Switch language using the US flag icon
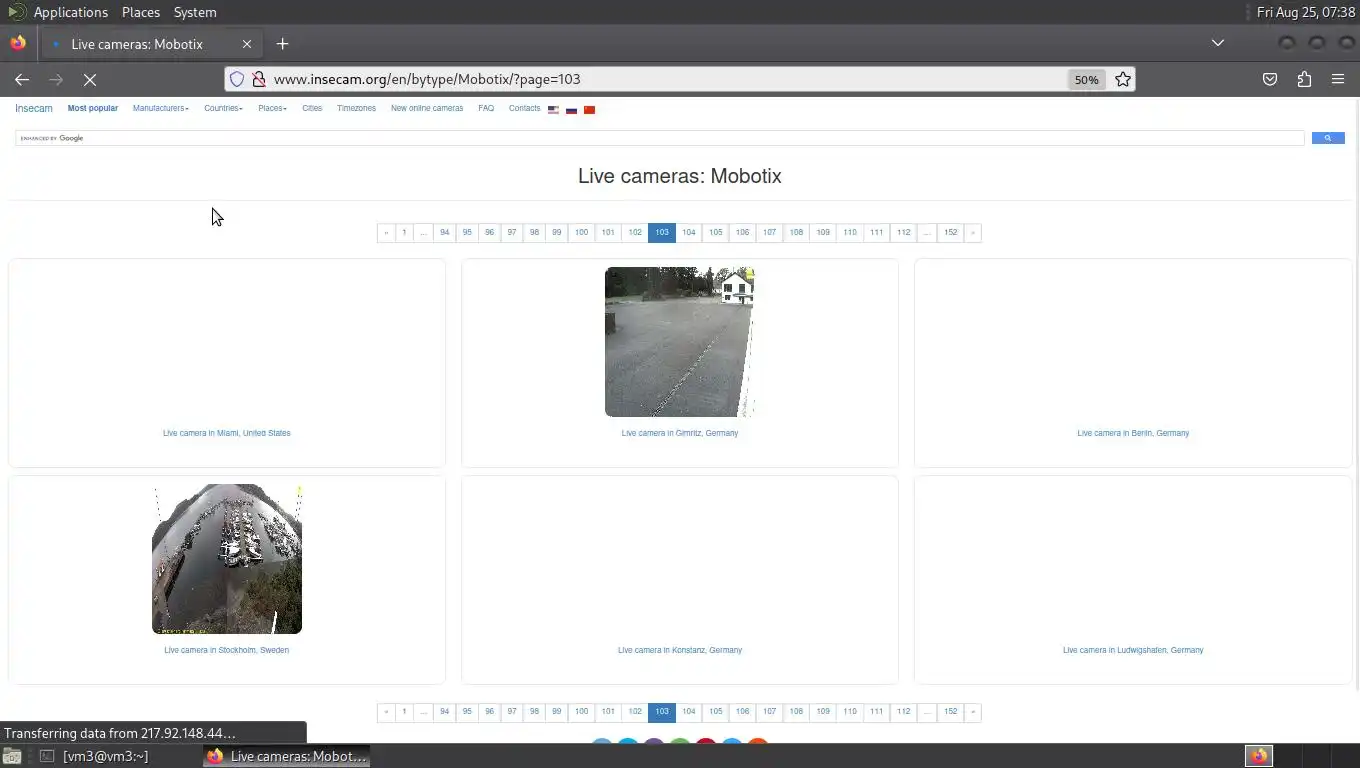This screenshot has width=1360, height=768. point(553,109)
